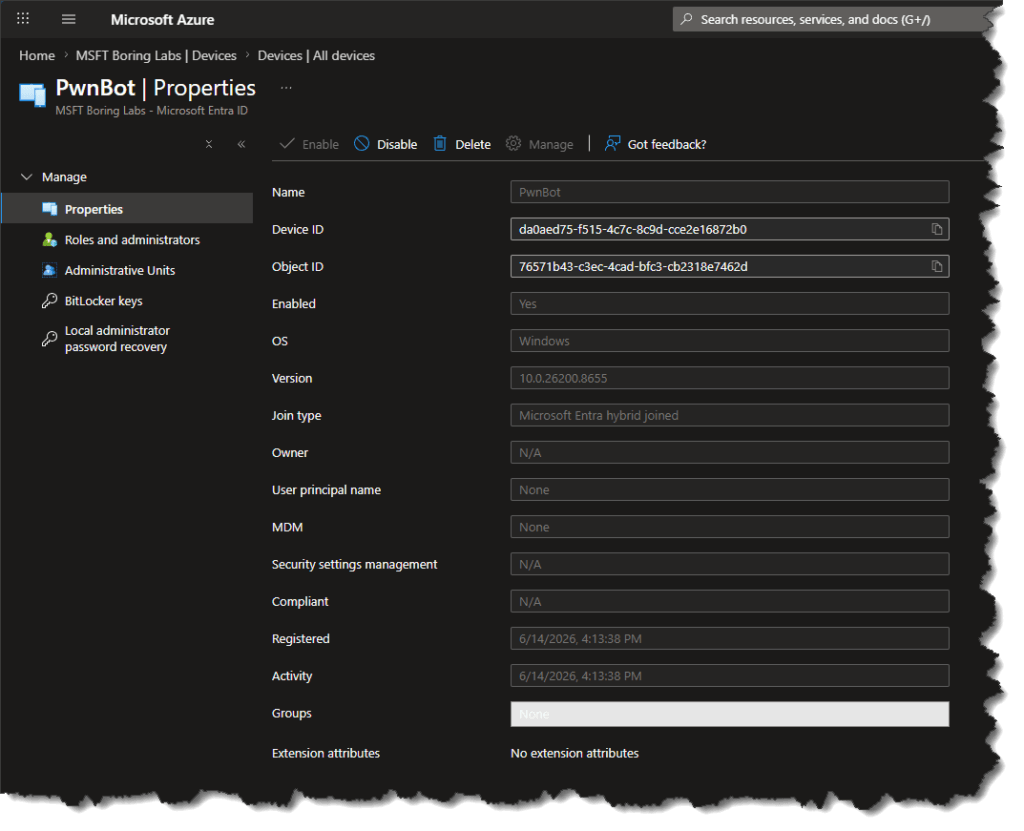The image size is (1024, 831).
Task: Open the Got feedback? link
Action: pyautogui.click(x=655, y=144)
